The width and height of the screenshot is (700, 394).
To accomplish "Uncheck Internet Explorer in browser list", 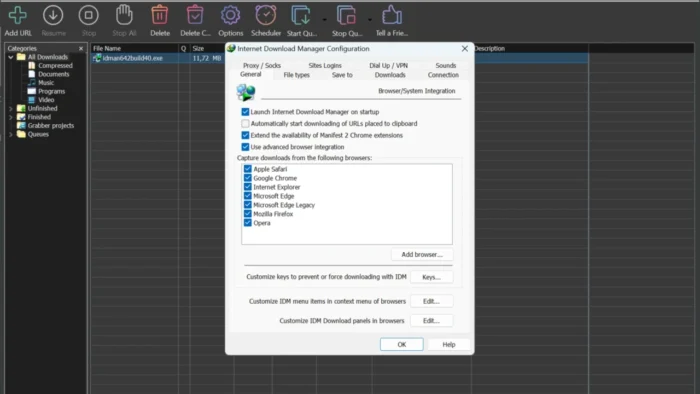I will [x=248, y=187].
